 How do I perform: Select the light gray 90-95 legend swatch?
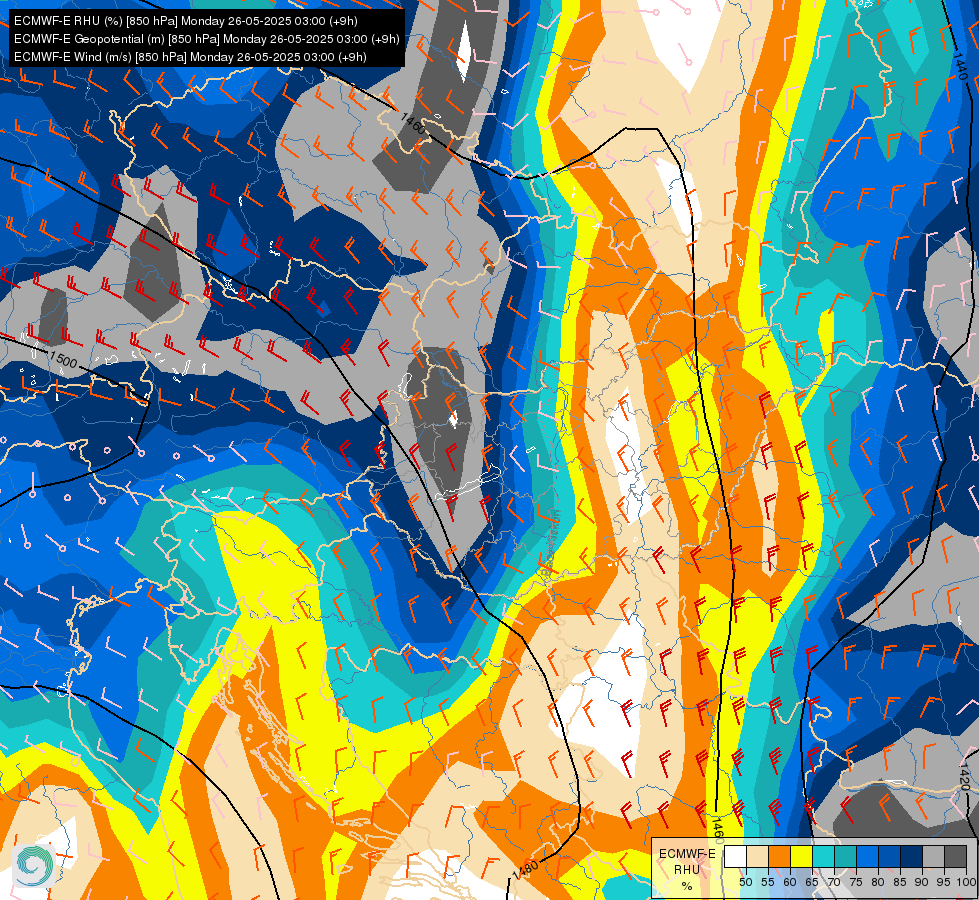tap(933, 856)
